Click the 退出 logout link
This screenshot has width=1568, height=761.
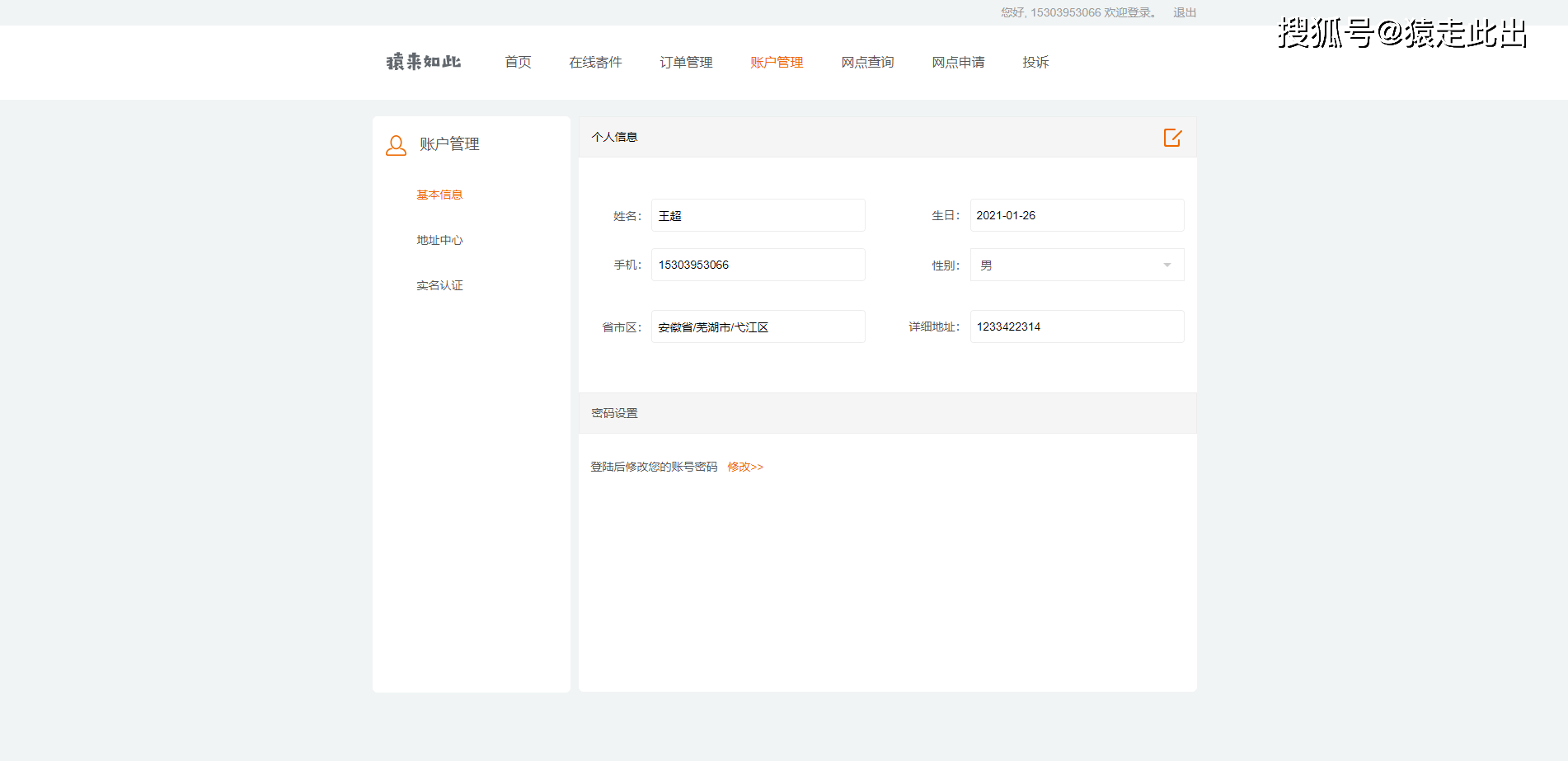(1185, 12)
